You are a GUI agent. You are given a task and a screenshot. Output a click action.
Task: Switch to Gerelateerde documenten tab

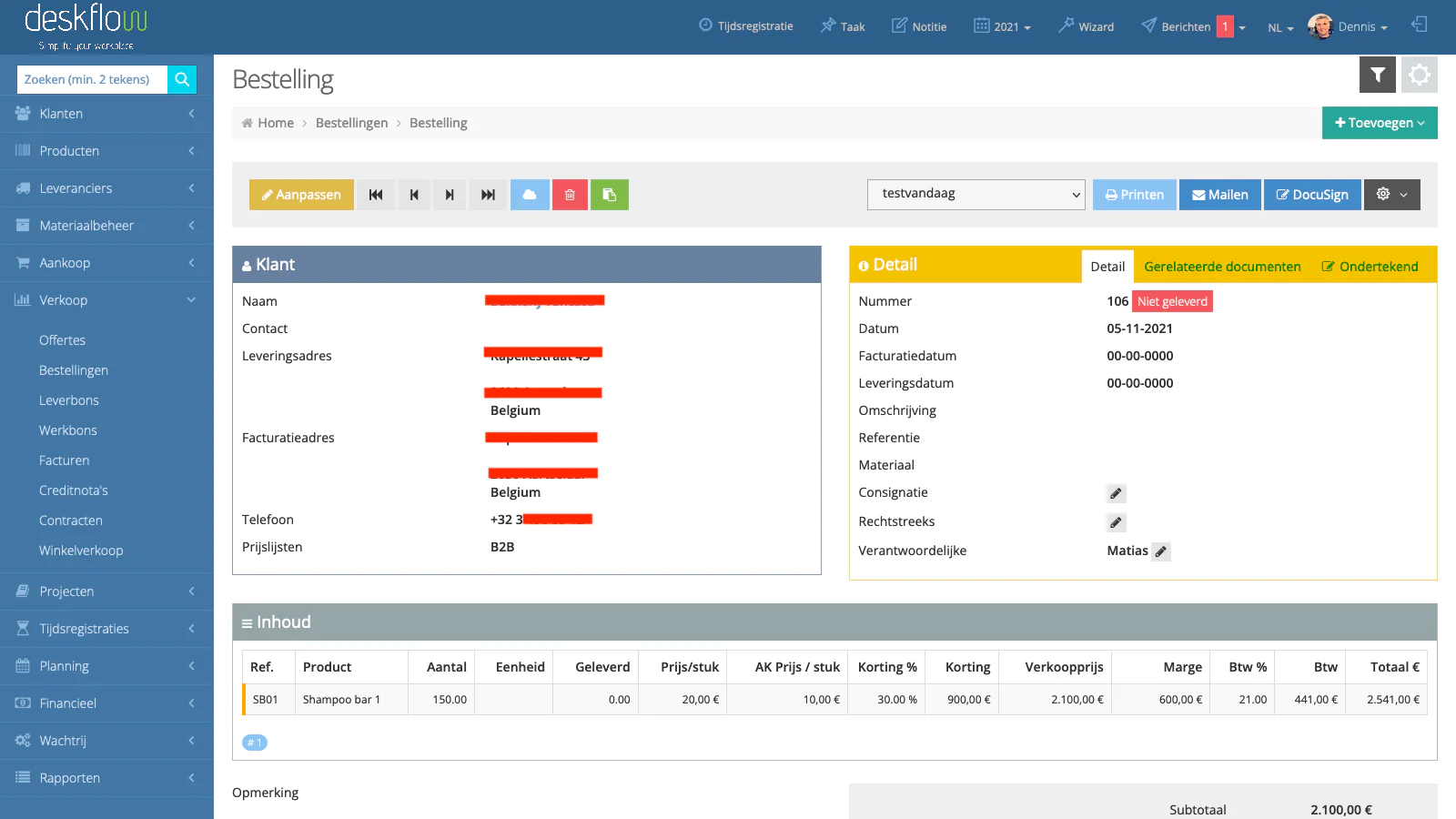(1221, 267)
